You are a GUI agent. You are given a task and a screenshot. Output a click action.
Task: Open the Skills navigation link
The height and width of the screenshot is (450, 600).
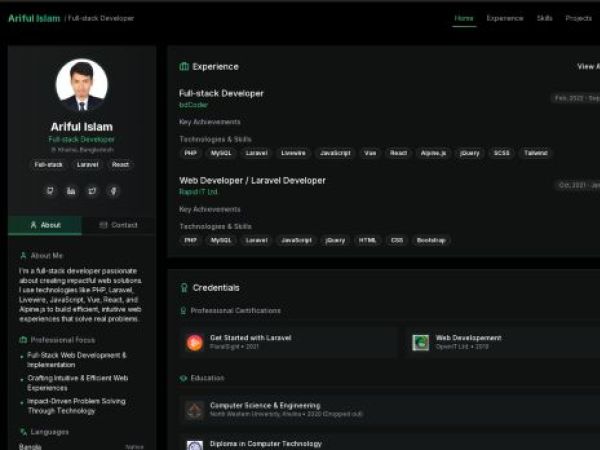(544, 18)
